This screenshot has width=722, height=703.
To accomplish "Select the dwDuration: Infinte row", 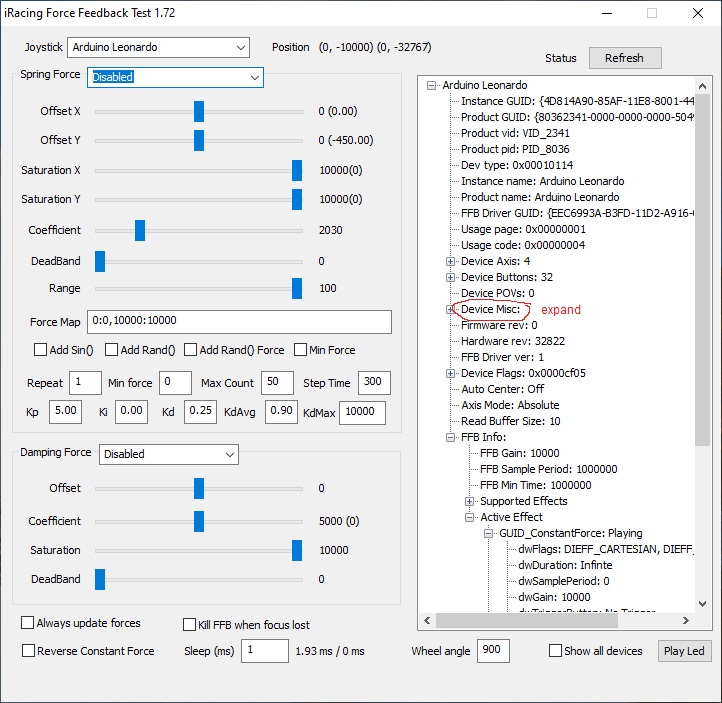I will tap(565, 565).
